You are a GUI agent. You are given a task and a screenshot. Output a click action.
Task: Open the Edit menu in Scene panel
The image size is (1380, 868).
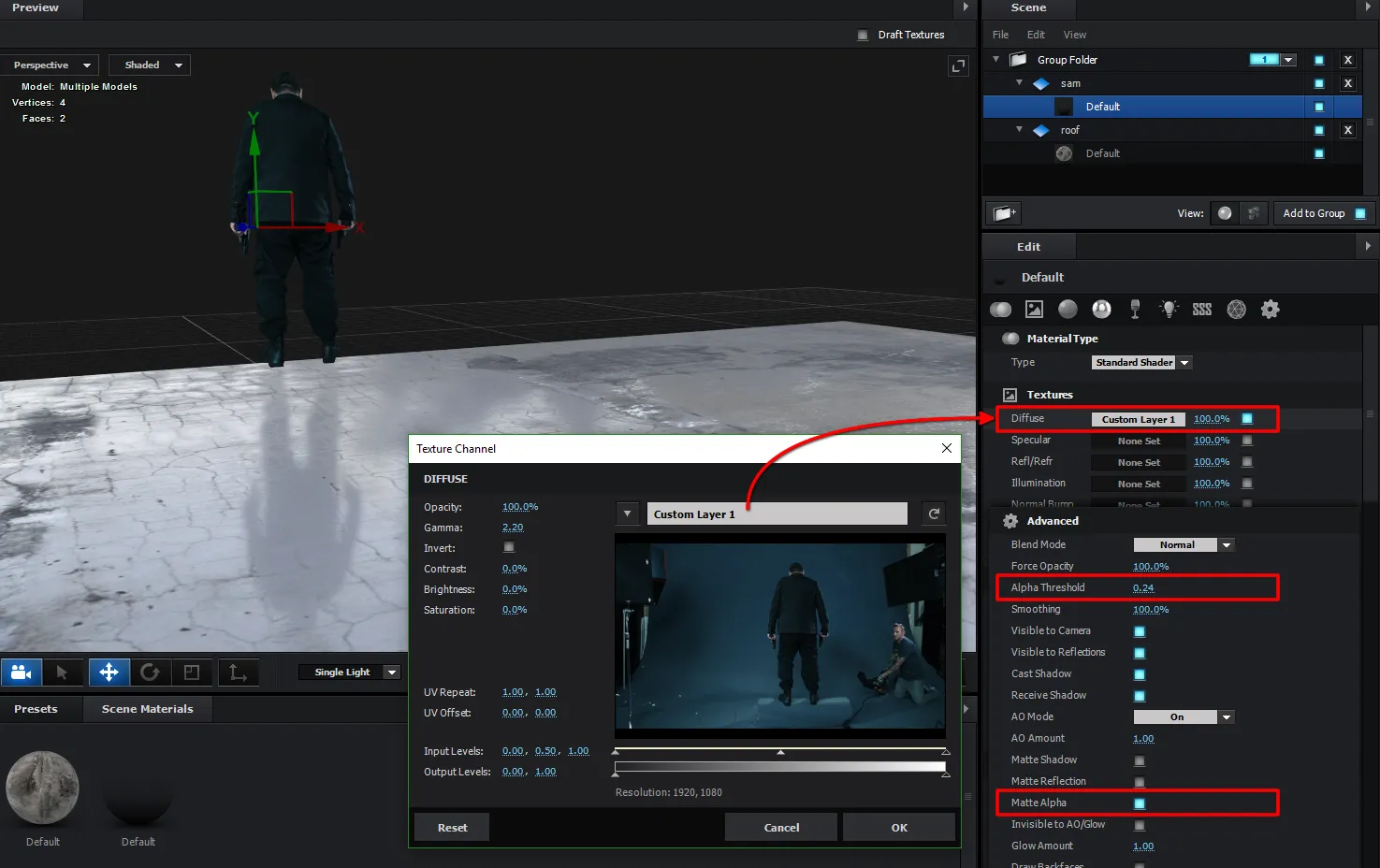[1035, 35]
